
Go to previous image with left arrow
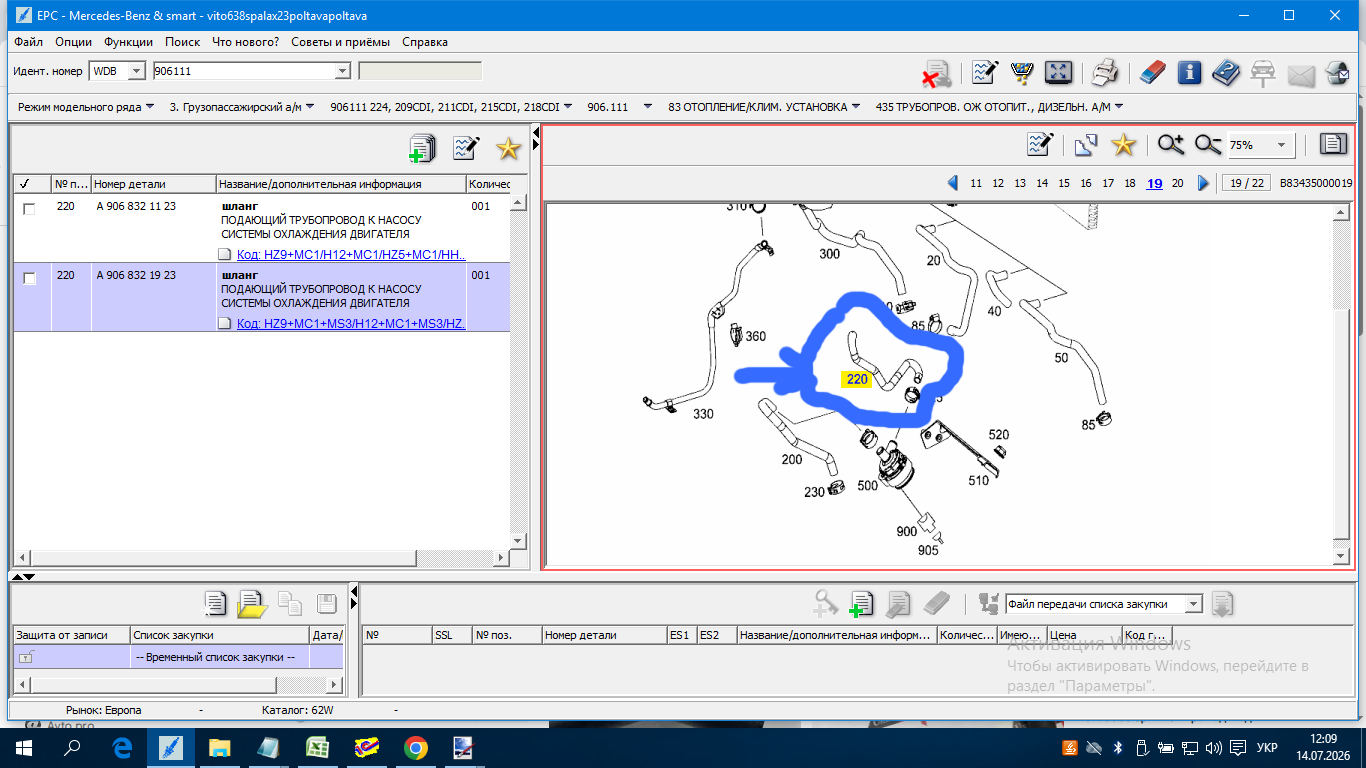click(954, 183)
